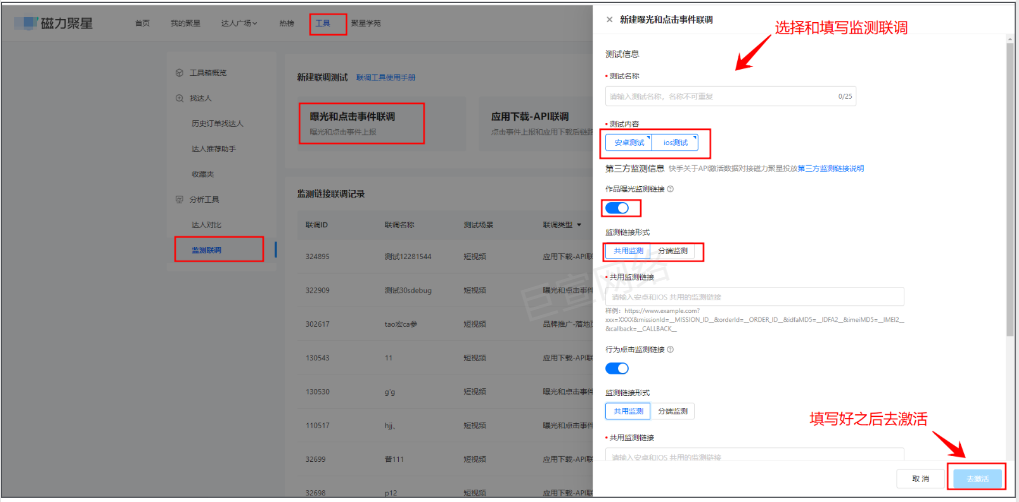Open 工具 in the top navigation
The image size is (1019, 502).
coord(322,23)
